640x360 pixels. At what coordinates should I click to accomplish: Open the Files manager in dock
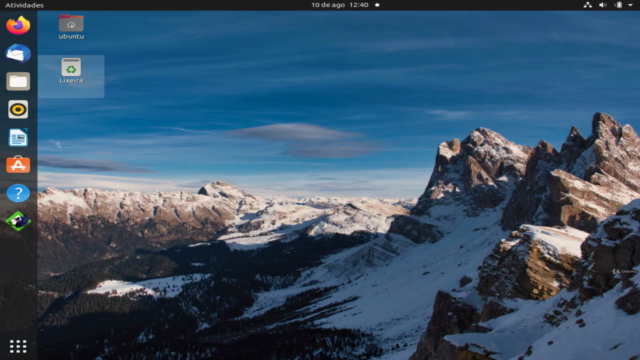pyautogui.click(x=18, y=81)
